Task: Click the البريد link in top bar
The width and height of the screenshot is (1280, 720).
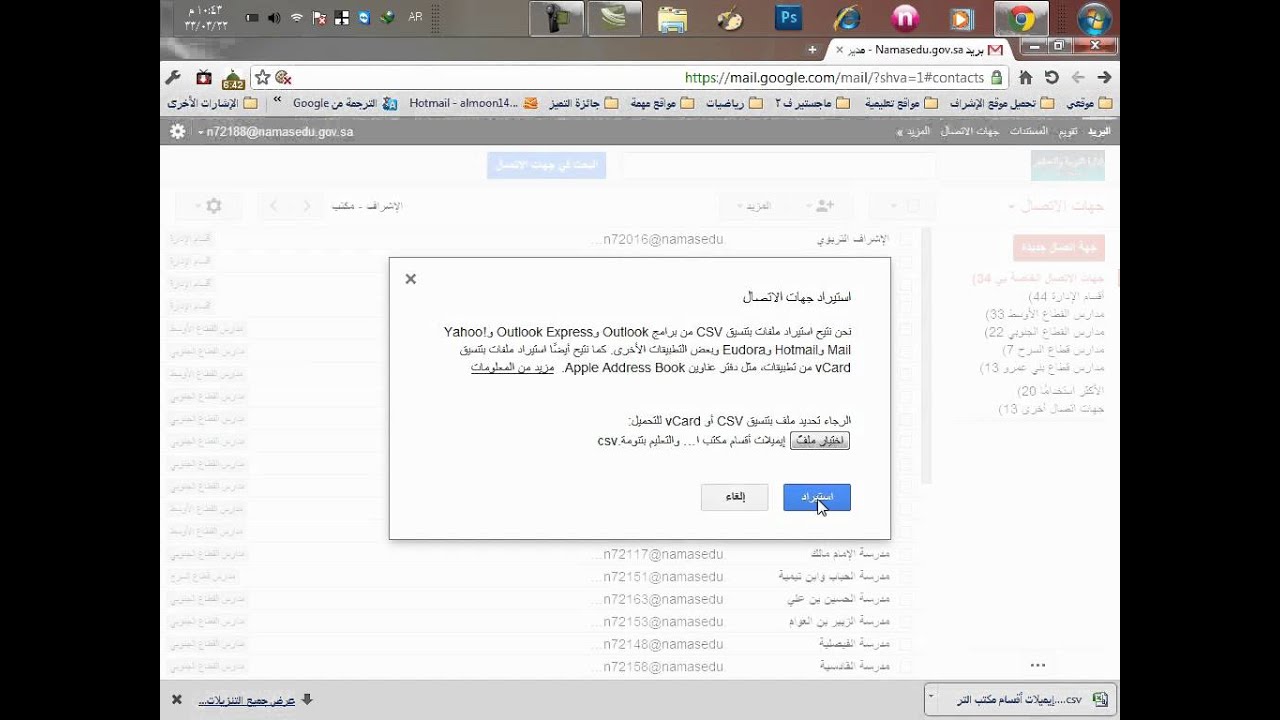Action: tap(1099, 131)
